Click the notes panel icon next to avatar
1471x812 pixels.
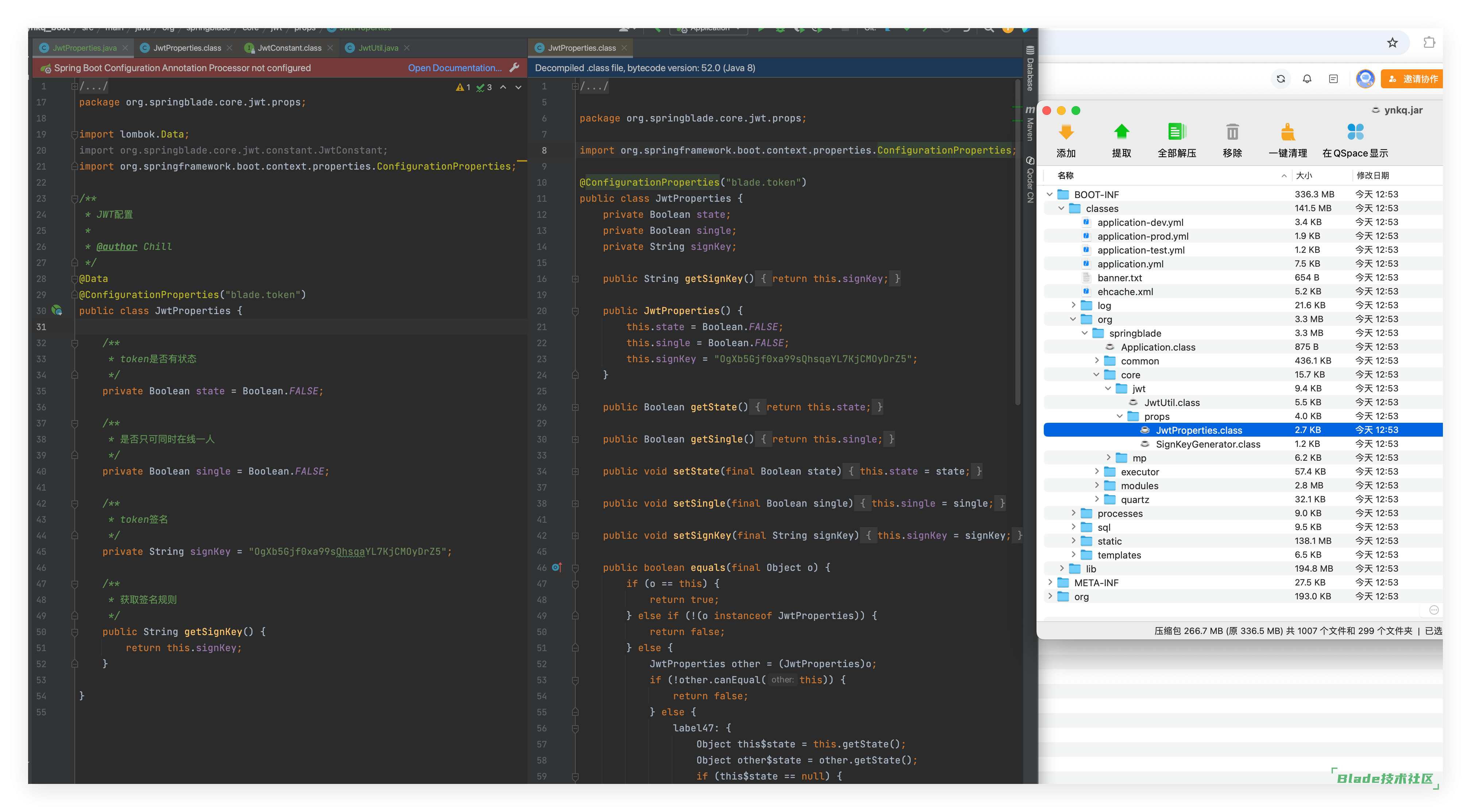click(1333, 79)
